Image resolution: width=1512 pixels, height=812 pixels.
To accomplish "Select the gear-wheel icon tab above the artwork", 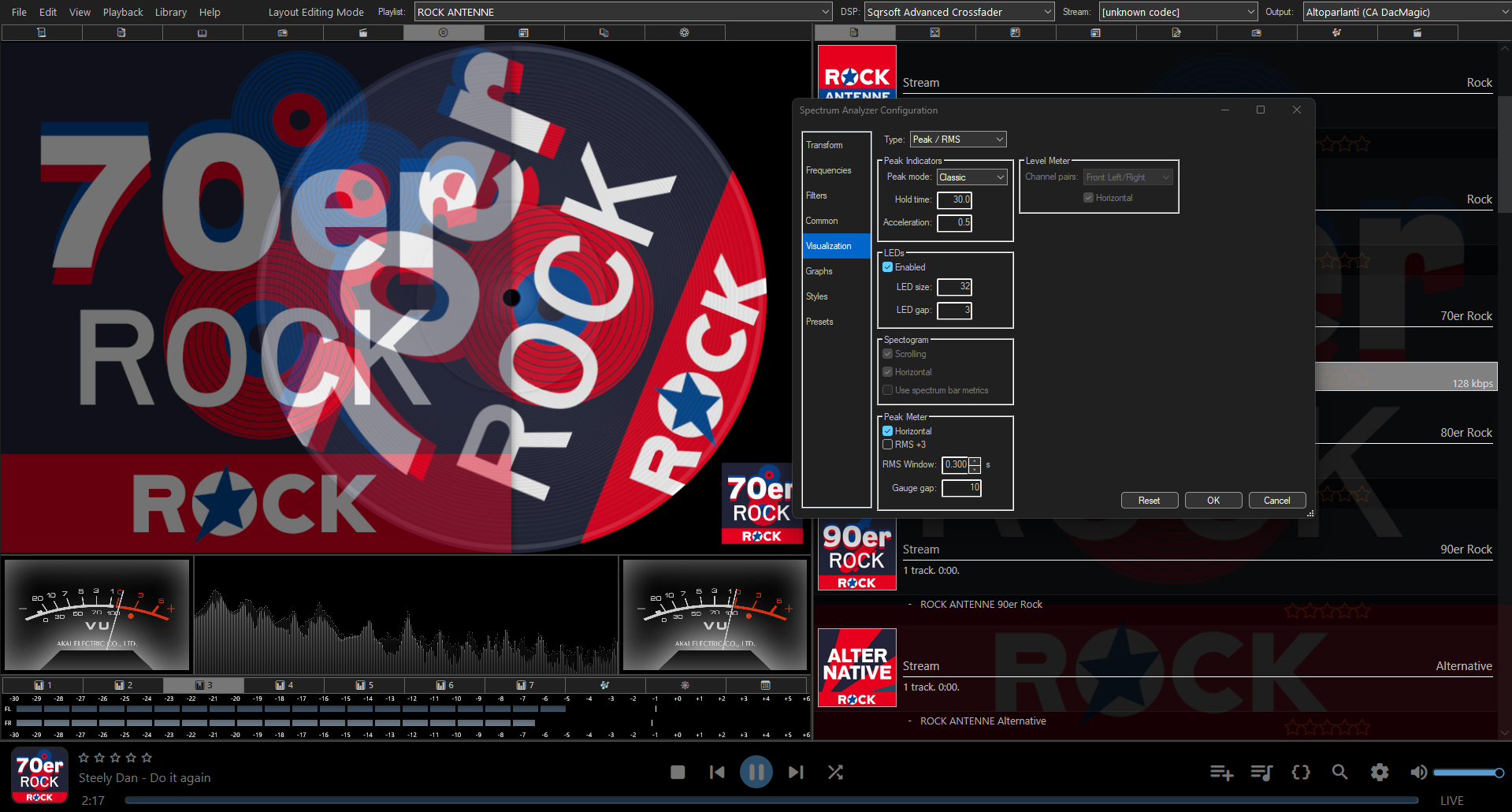I will tap(685, 32).
